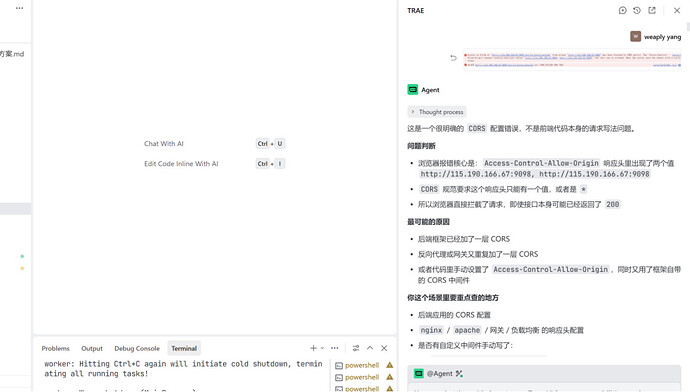The image size is (690, 392).
Task: Switch to the Output tab
Action: (92, 348)
